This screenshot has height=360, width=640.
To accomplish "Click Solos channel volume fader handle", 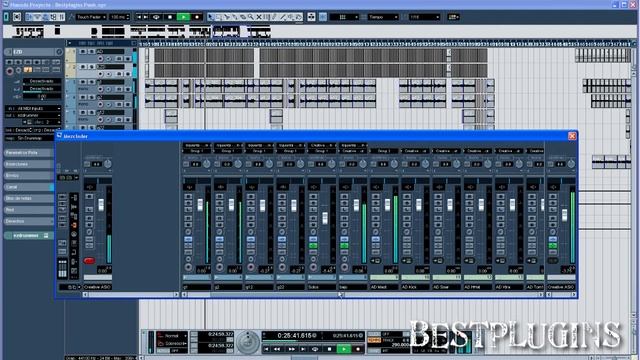I will [x=325, y=218].
